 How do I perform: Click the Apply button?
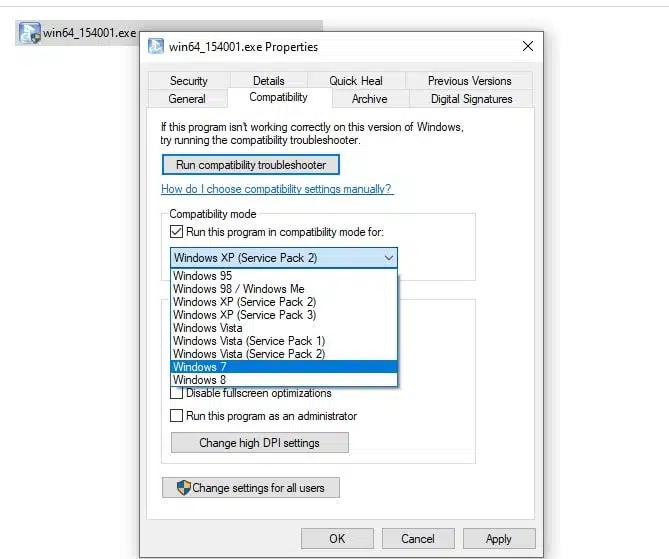pyautogui.click(x=499, y=539)
